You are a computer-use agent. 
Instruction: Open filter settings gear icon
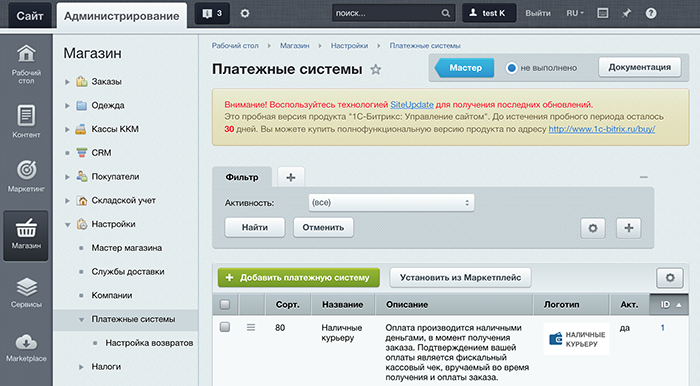coord(593,228)
